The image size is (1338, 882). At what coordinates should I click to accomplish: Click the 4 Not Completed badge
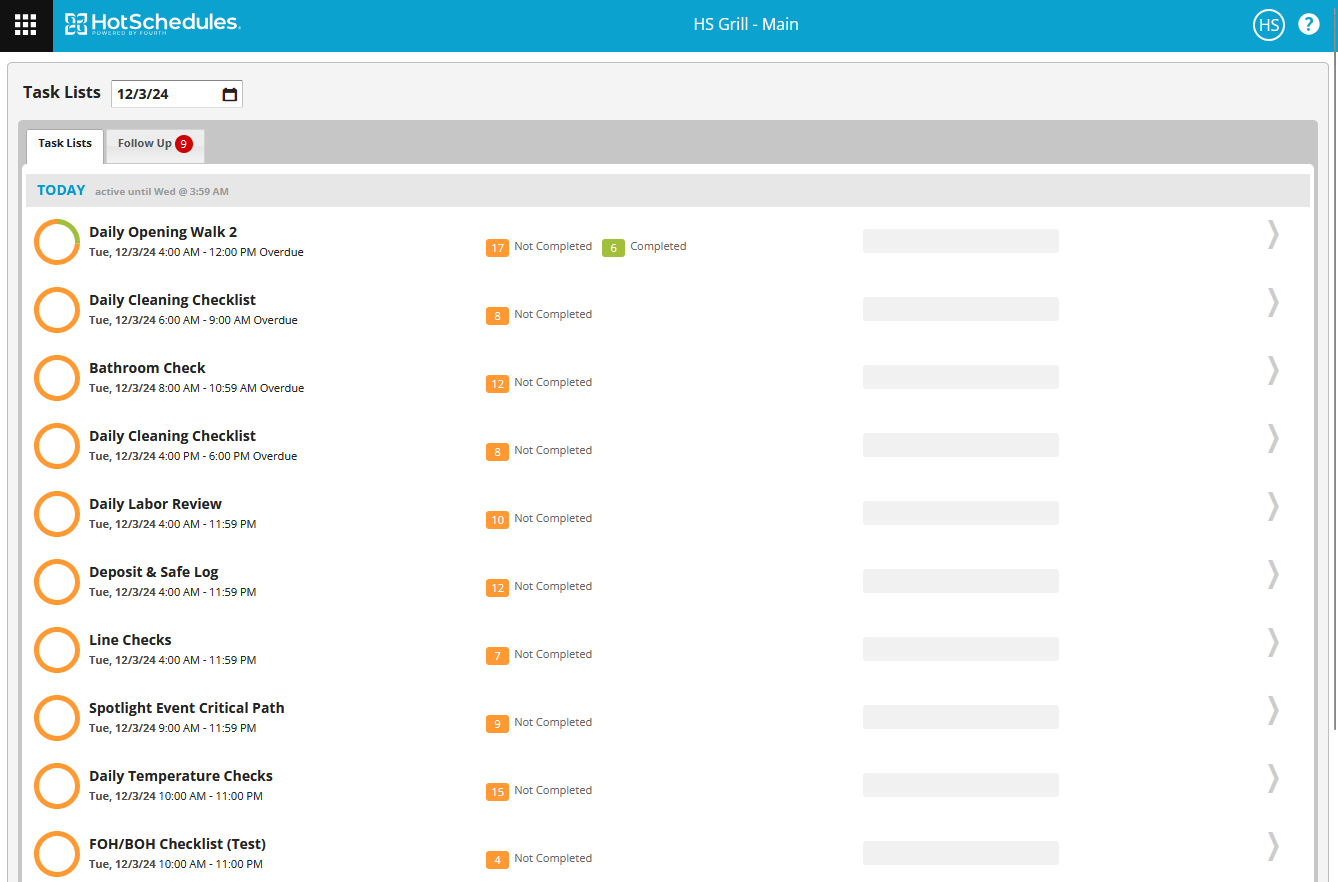pos(497,860)
